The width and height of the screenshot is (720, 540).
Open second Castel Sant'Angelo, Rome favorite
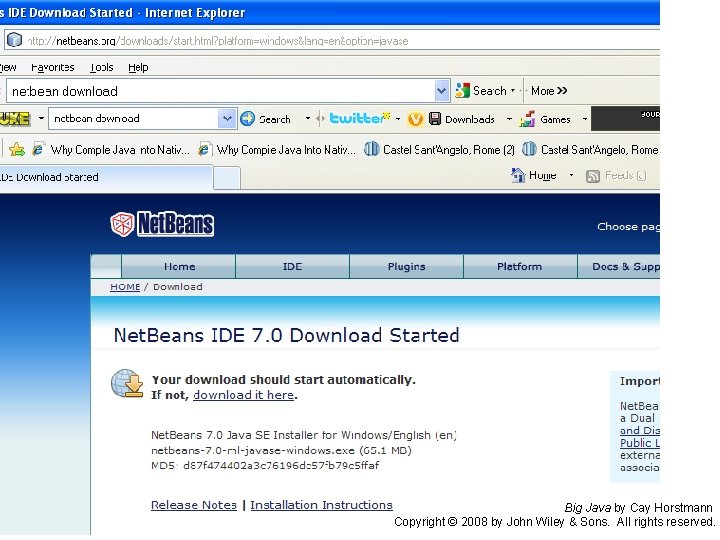coord(590,150)
